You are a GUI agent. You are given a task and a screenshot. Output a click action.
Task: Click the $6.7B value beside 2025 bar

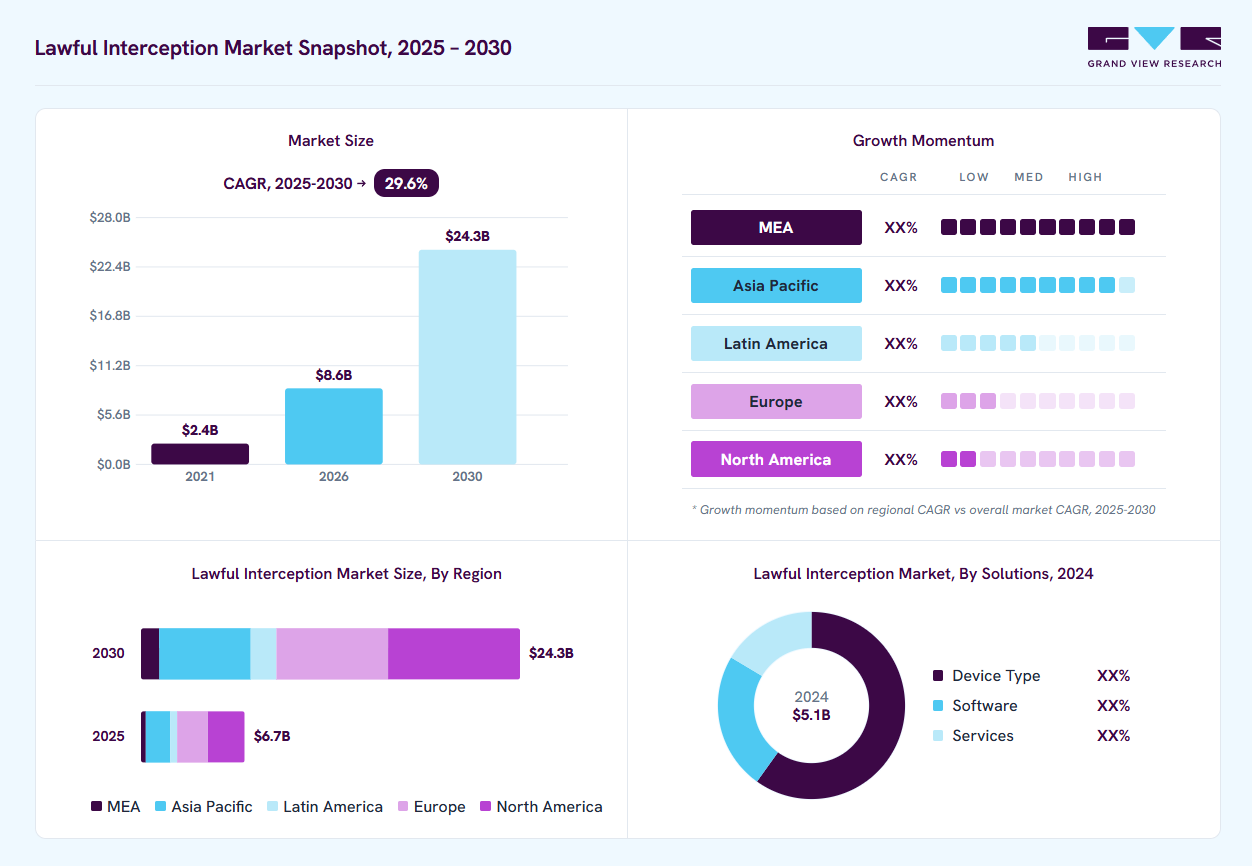tap(272, 736)
